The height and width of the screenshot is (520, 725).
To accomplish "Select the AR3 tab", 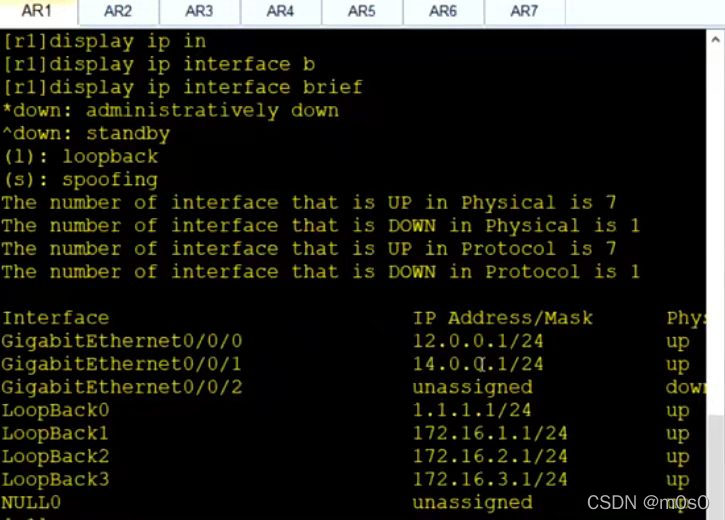I will (x=199, y=12).
